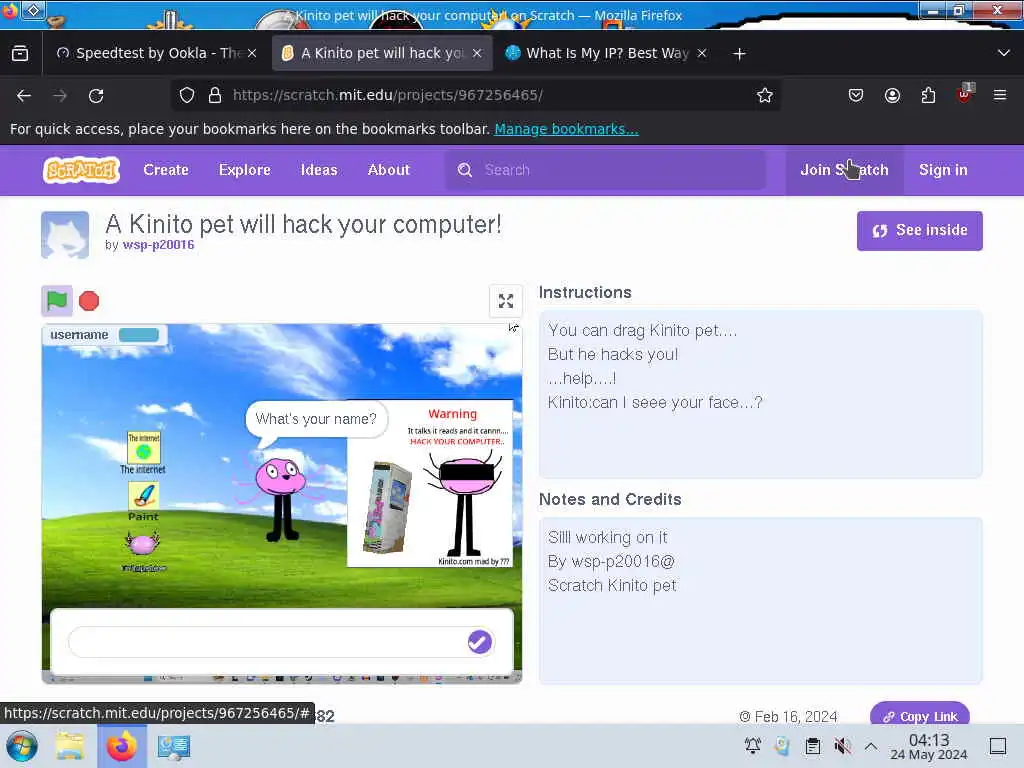Click show desktop button on taskbar
The image size is (1024, 768).
[998, 746]
